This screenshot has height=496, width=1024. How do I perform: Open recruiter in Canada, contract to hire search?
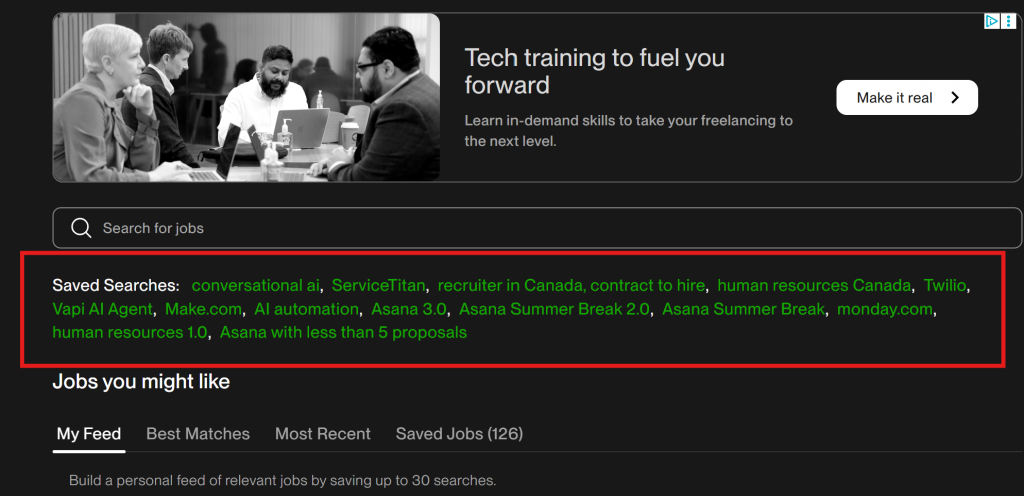571,286
